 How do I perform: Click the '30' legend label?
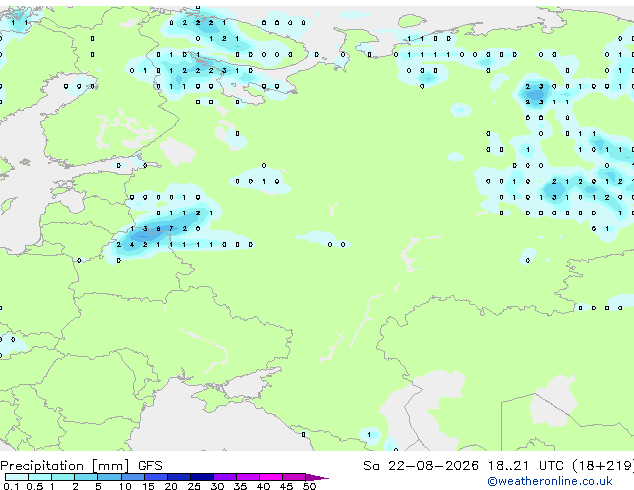point(217,486)
